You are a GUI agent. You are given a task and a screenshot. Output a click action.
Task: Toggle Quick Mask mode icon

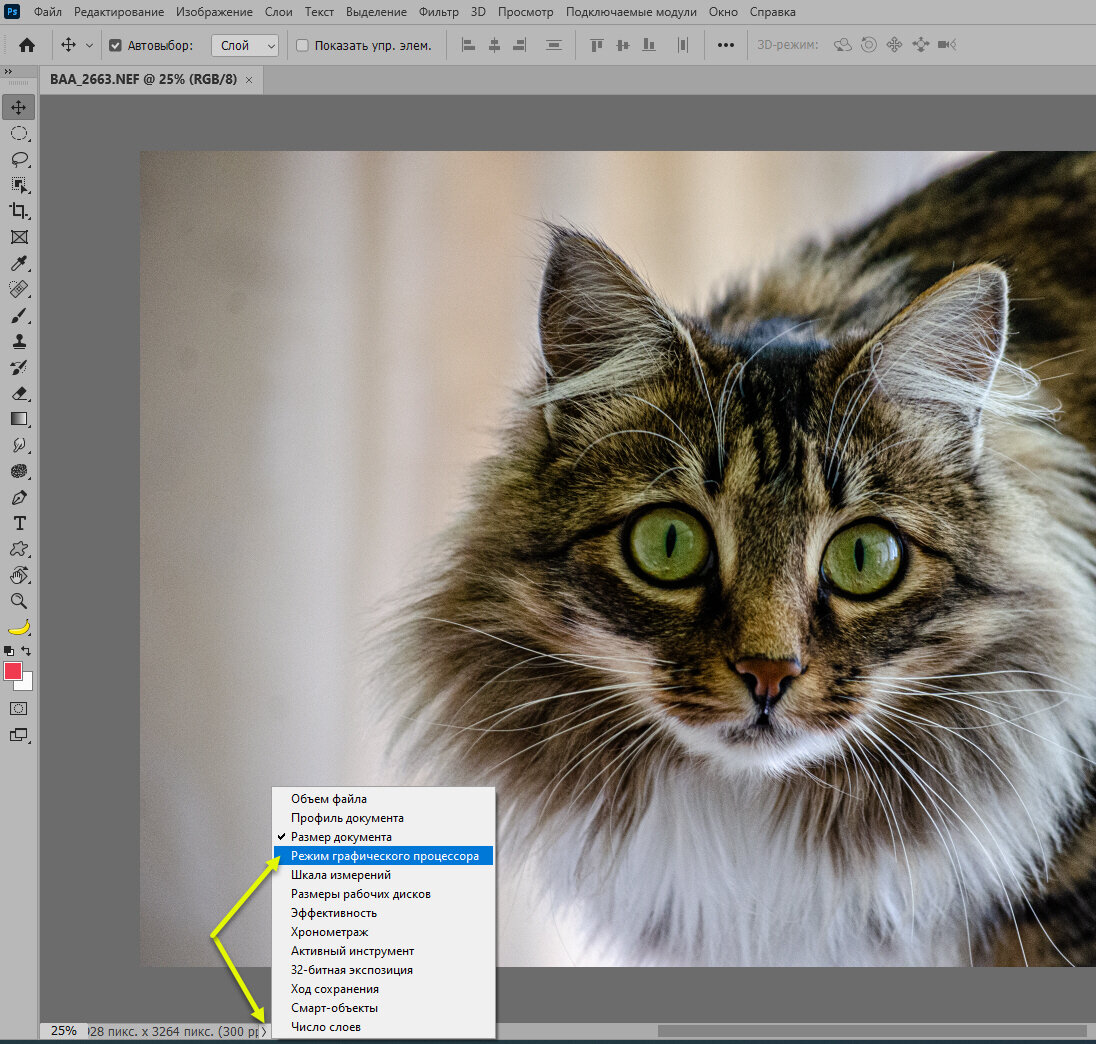point(19,708)
